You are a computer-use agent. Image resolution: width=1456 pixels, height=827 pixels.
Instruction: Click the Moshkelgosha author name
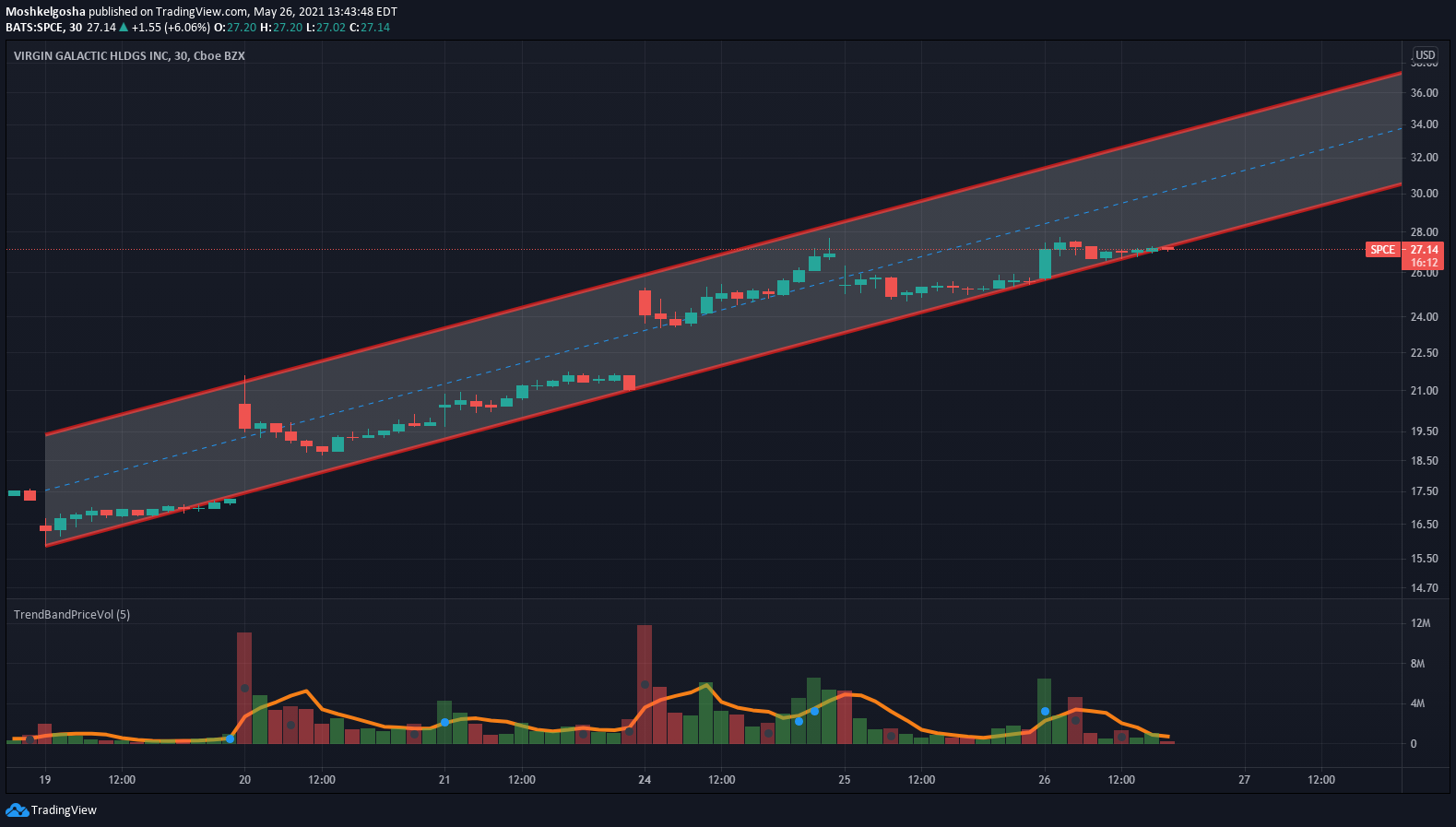[x=45, y=12]
